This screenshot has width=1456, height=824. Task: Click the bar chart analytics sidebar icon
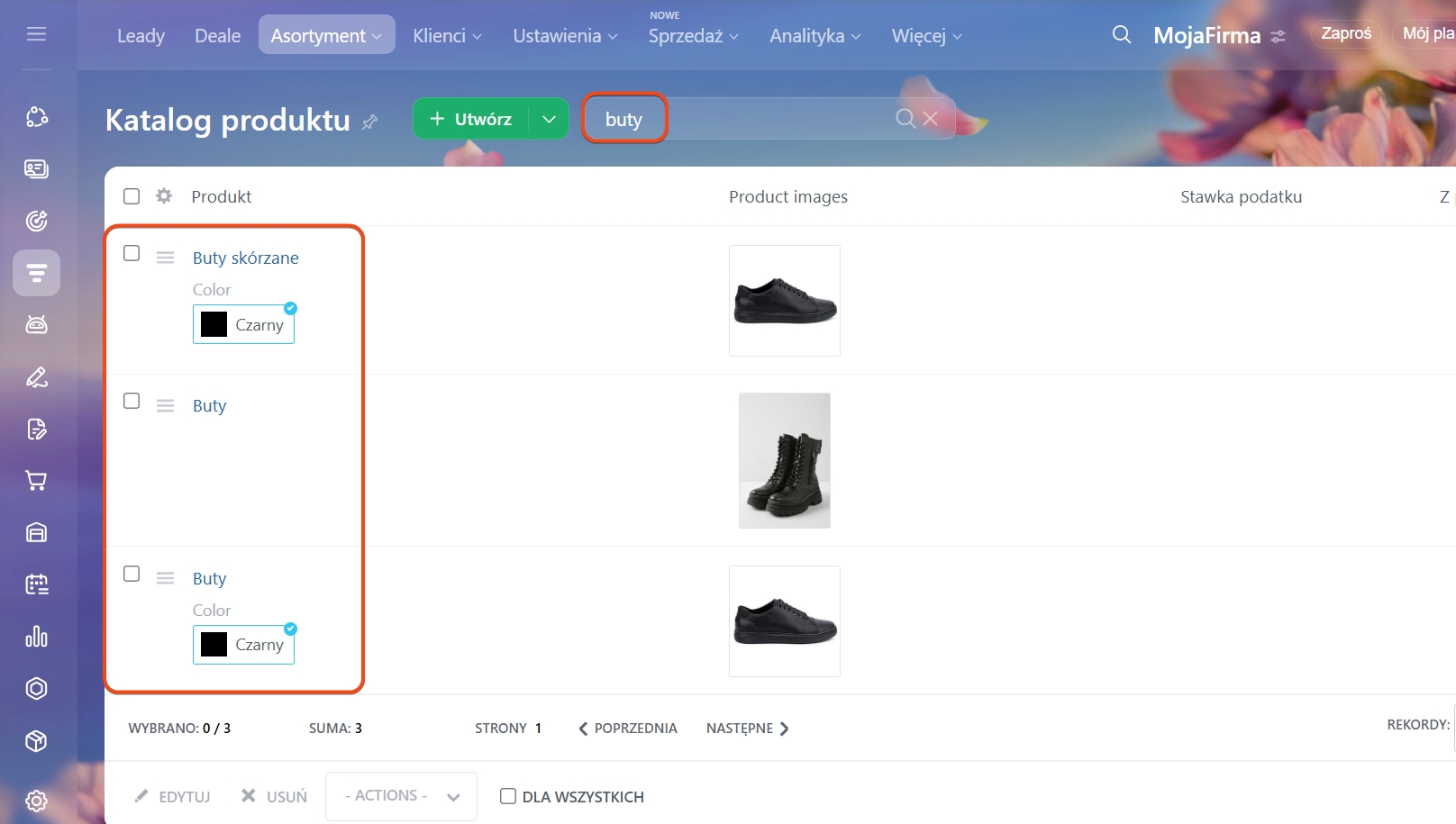[36, 637]
